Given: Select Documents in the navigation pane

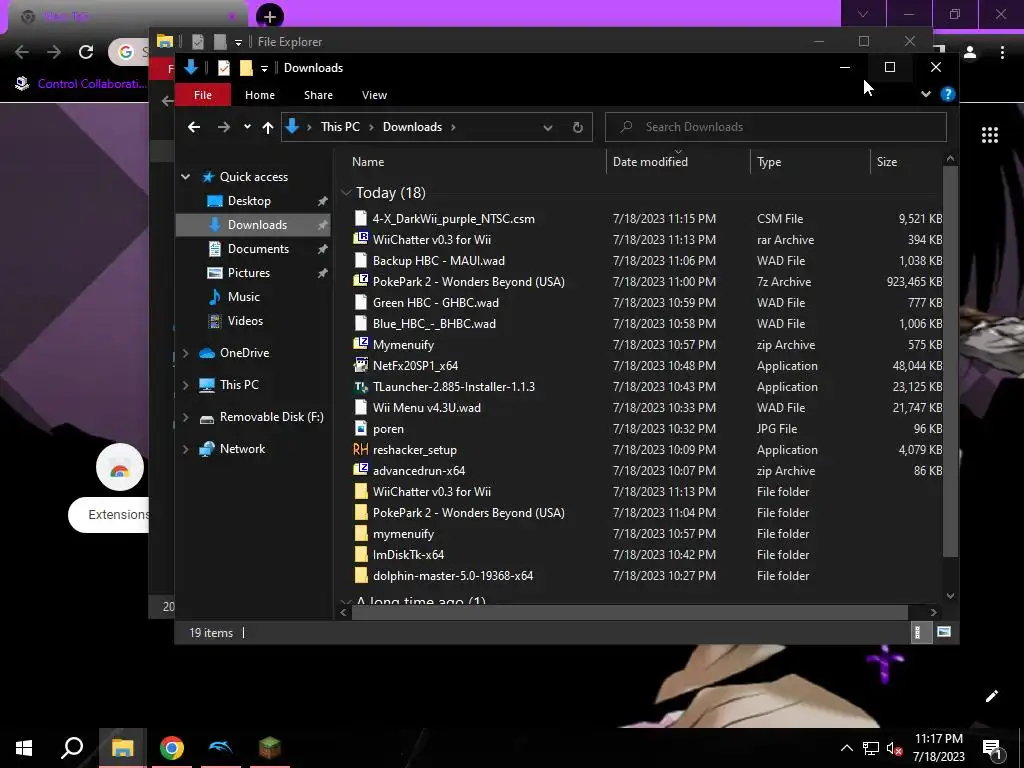Looking at the screenshot, I should point(258,249).
